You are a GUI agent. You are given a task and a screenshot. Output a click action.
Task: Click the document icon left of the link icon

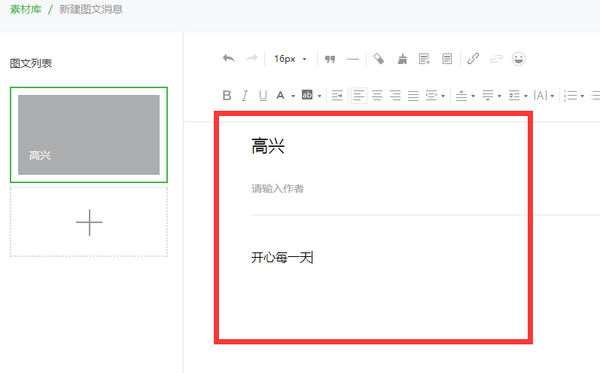pos(447,59)
